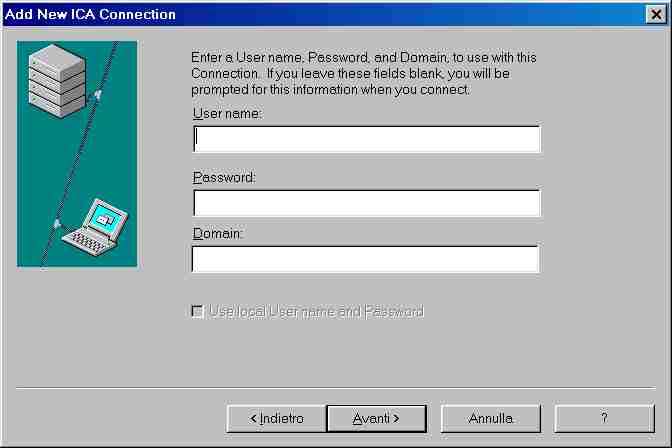Click the instruction text paragraph
This screenshot has width=672, height=448.
click(x=362, y=74)
